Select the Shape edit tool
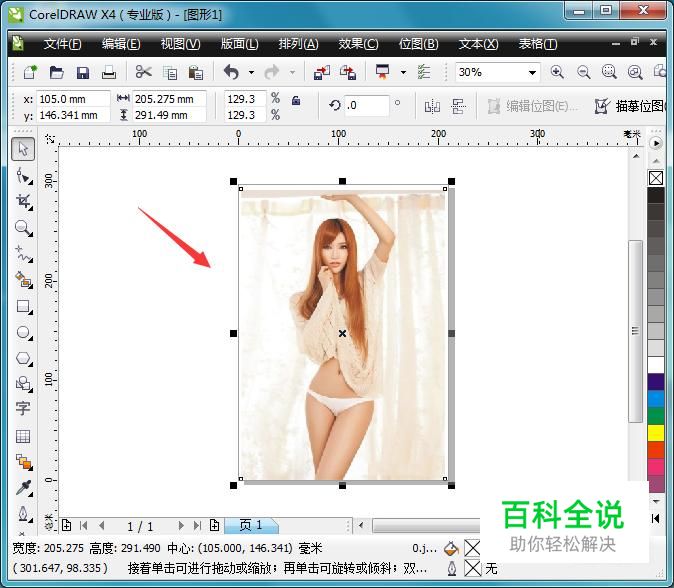This screenshot has height=588, width=674. click(24, 176)
